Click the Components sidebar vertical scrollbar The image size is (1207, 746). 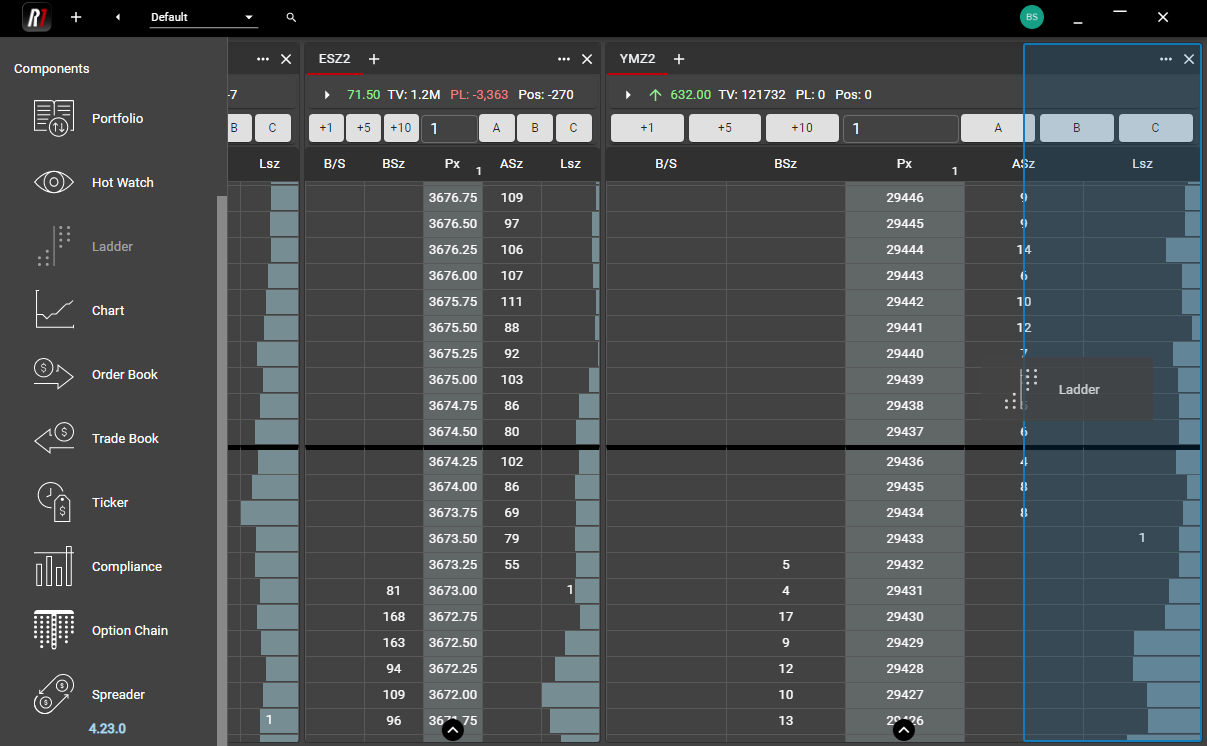222,450
